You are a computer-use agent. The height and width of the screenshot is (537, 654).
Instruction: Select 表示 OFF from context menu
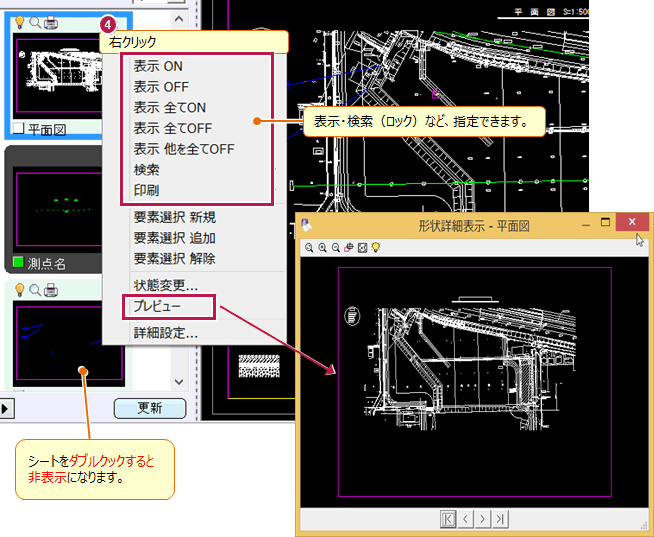pos(161,87)
